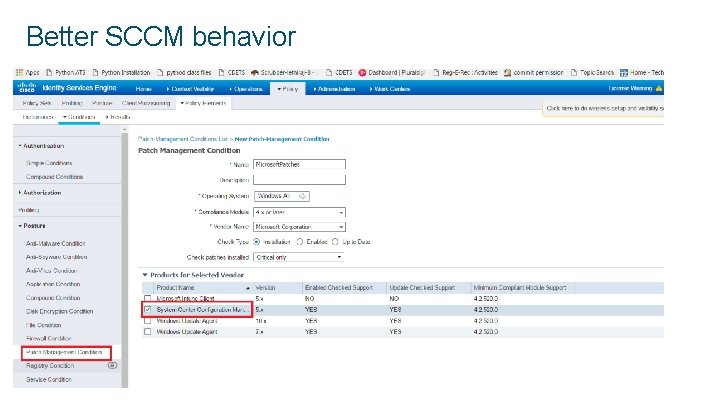Viewport: 720px width, 405px height.
Task: Select Patch Management Condition in sidebar
Action: 64,352
